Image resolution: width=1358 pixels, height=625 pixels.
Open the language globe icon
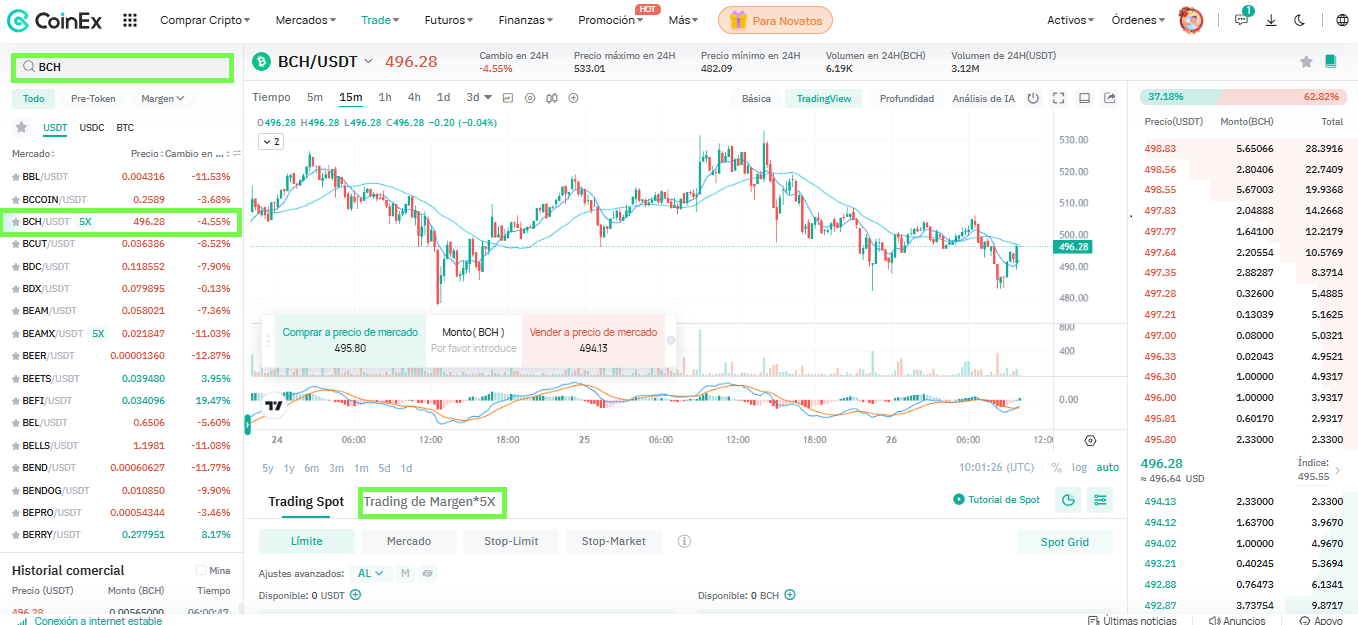1342,20
